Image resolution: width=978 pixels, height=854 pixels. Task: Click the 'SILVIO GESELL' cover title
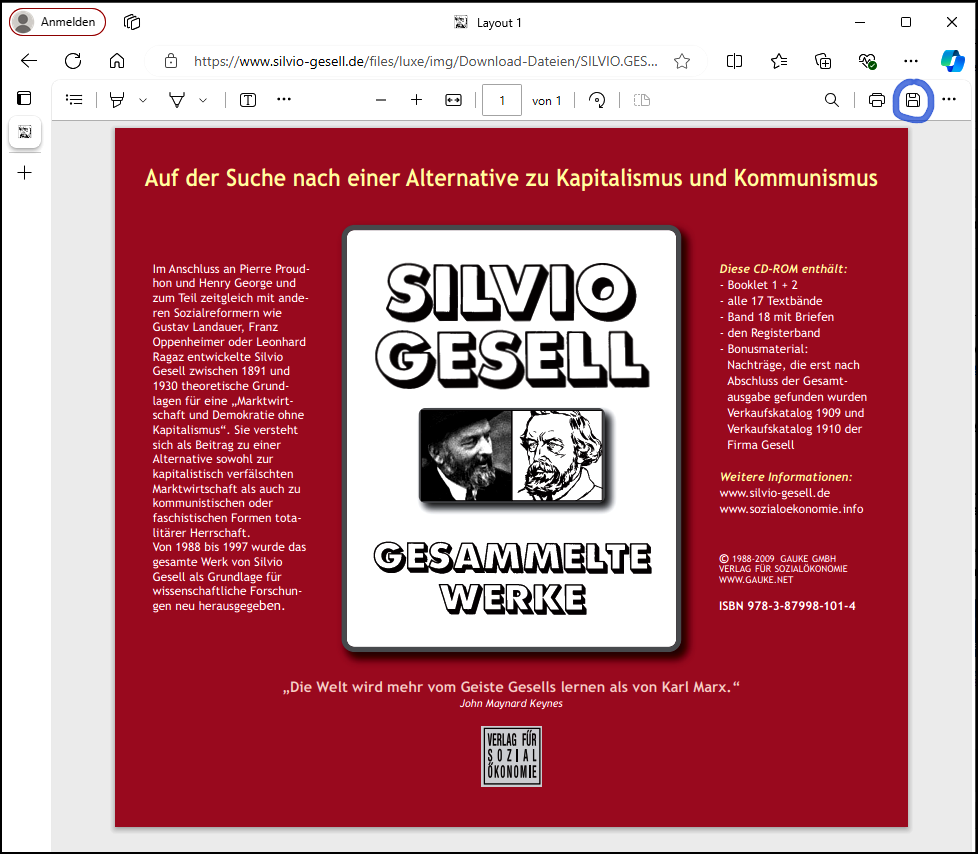[512, 326]
